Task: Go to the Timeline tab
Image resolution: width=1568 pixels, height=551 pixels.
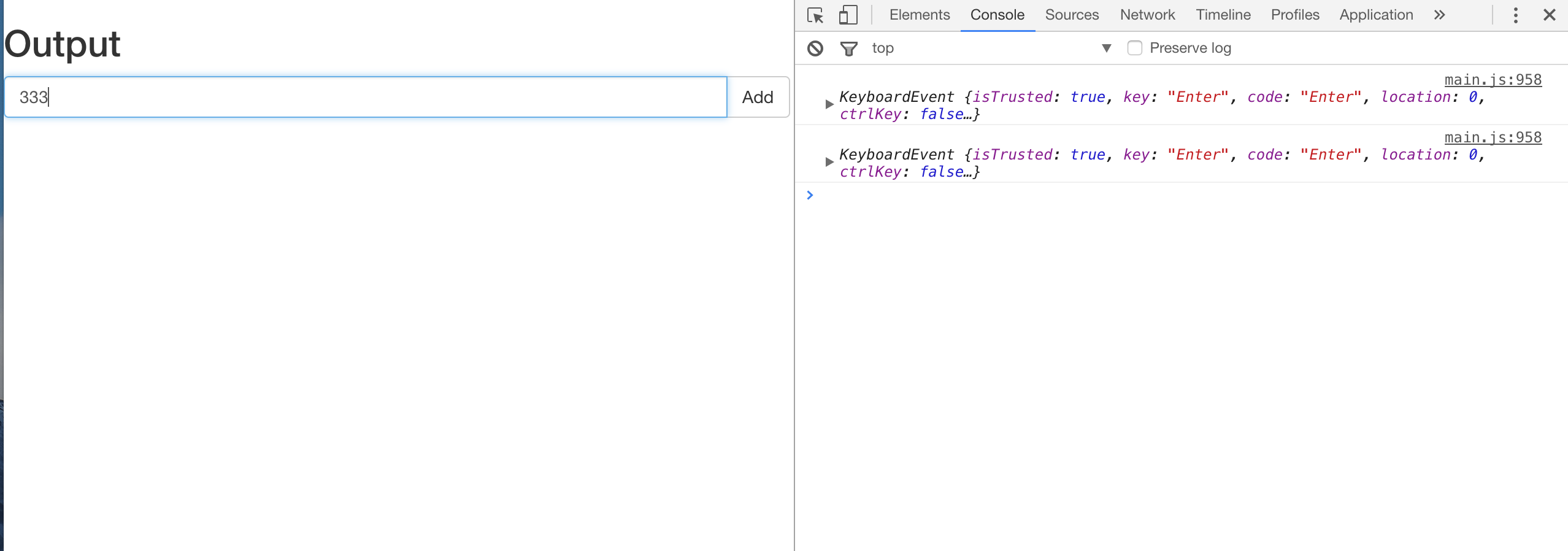Action: click(1223, 15)
